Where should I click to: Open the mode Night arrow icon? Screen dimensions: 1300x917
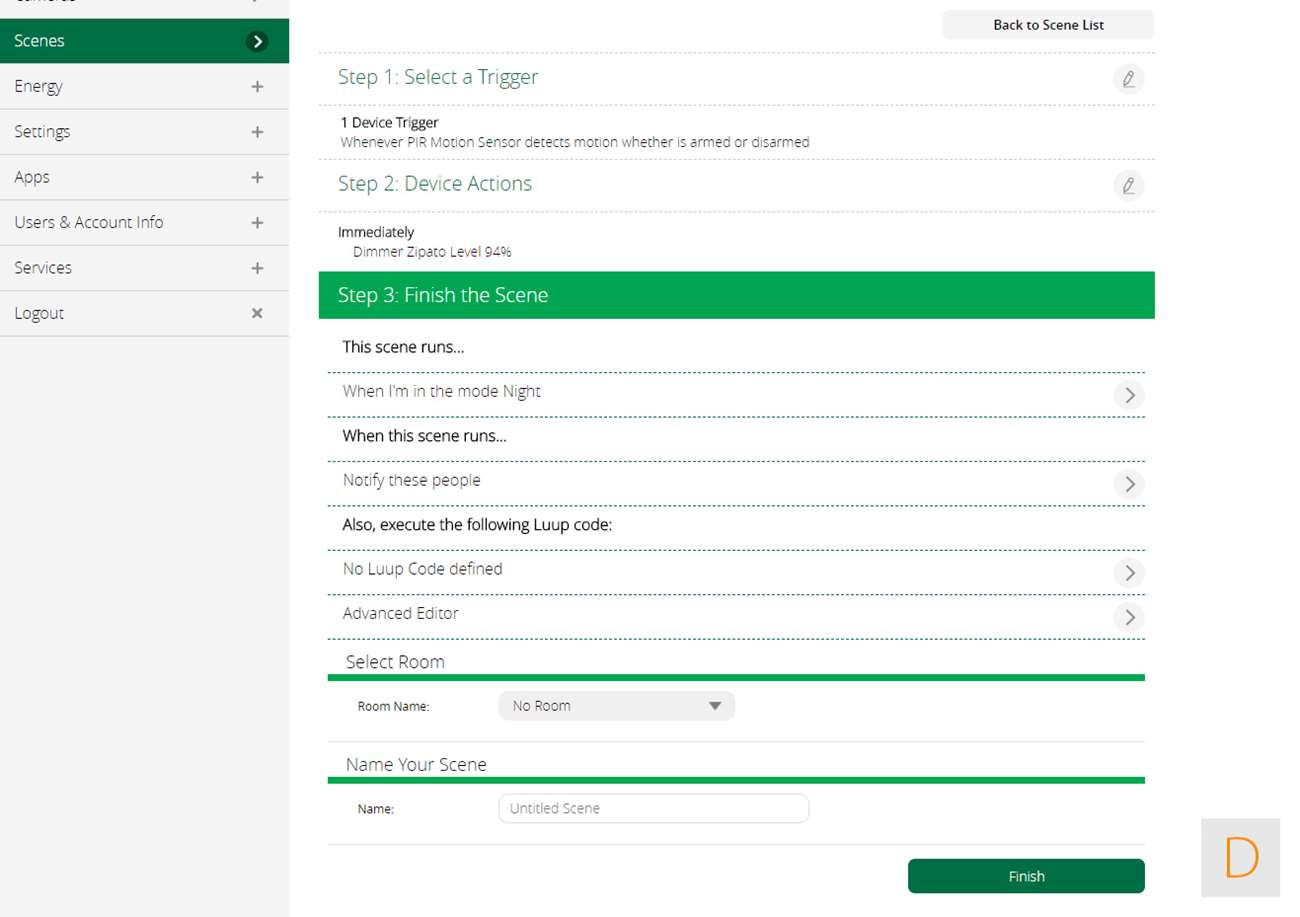pyautogui.click(x=1129, y=395)
